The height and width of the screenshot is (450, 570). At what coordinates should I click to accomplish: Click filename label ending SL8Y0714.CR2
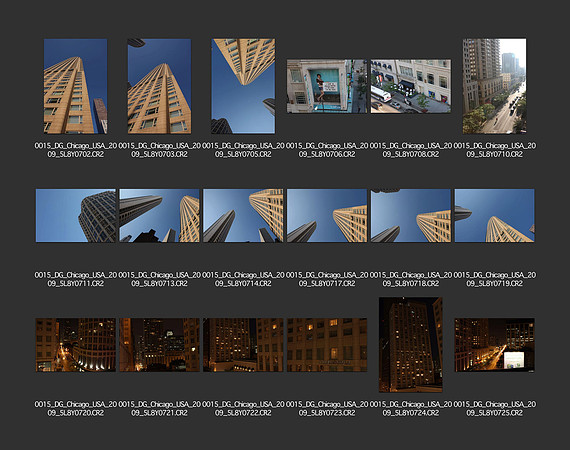click(x=243, y=279)
